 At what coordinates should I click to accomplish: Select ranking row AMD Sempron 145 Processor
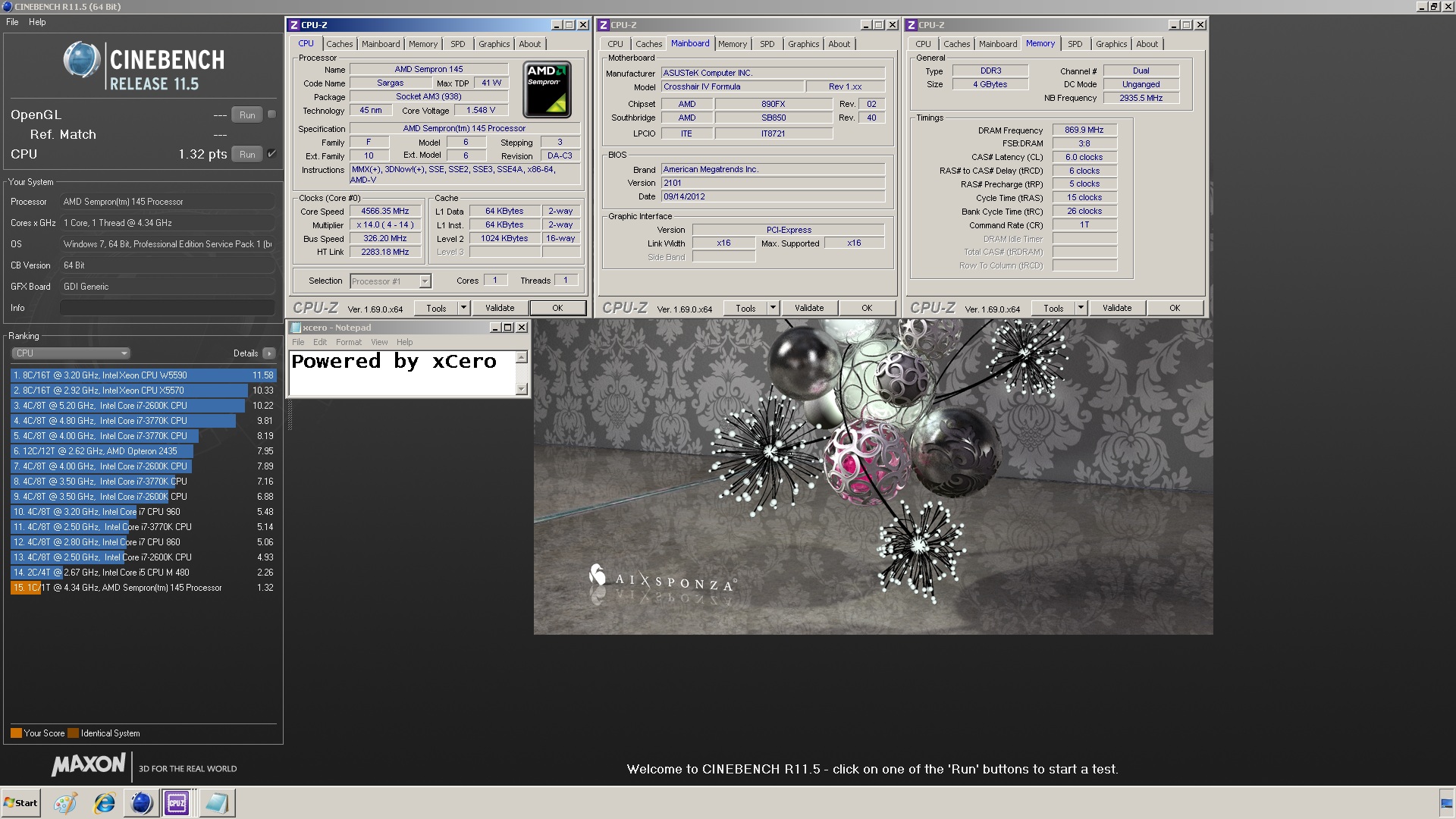coord(143,588)
